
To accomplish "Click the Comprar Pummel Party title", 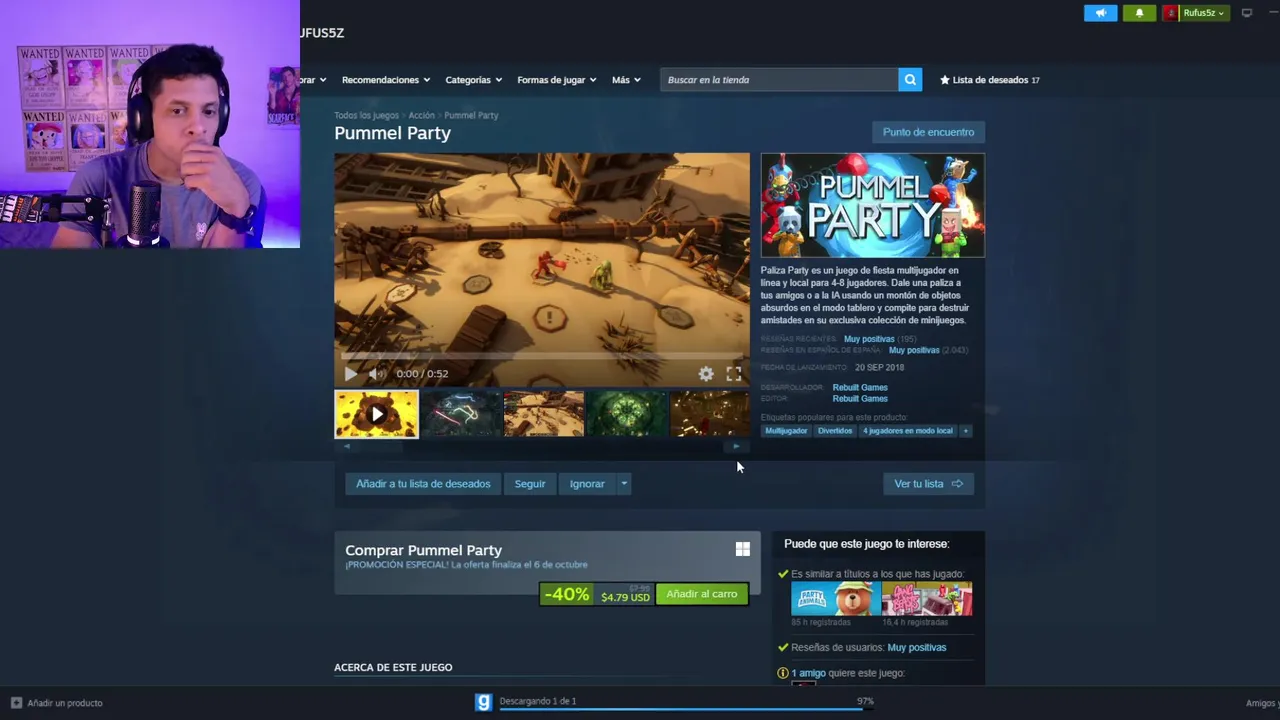I will [424, 550].
